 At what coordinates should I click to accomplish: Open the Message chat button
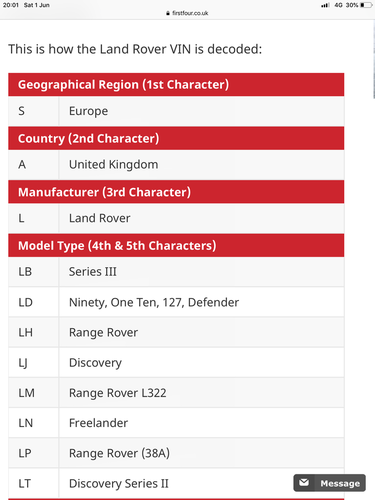[x=329, y=483]
